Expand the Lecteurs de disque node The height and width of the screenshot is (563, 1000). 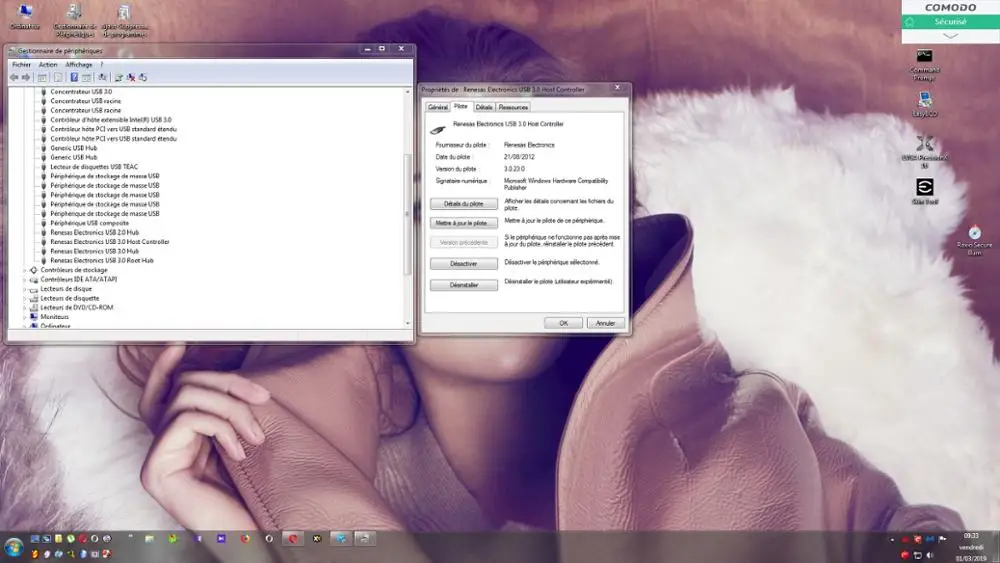click(x=25, y=289)
